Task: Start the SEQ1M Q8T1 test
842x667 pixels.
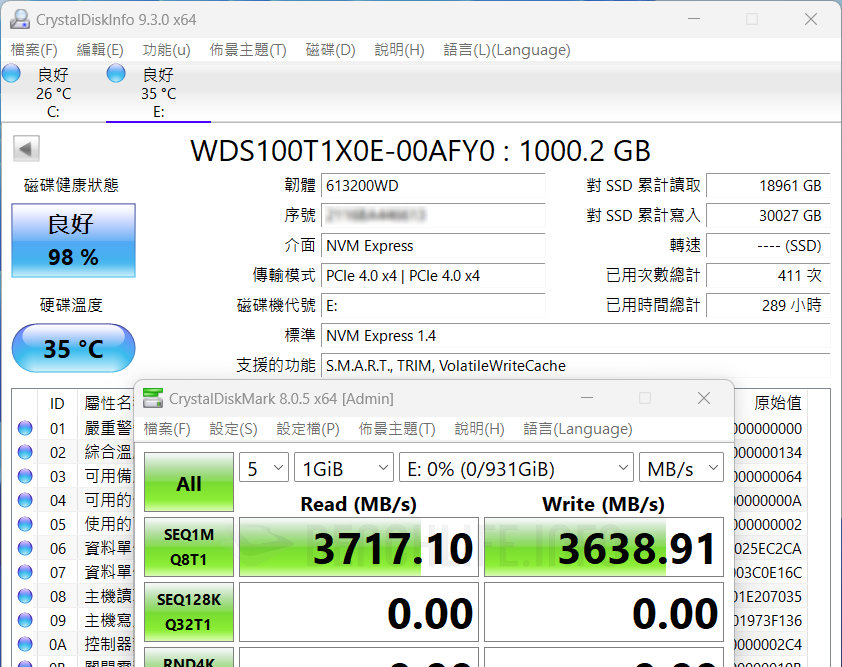Action: (189, 547)
